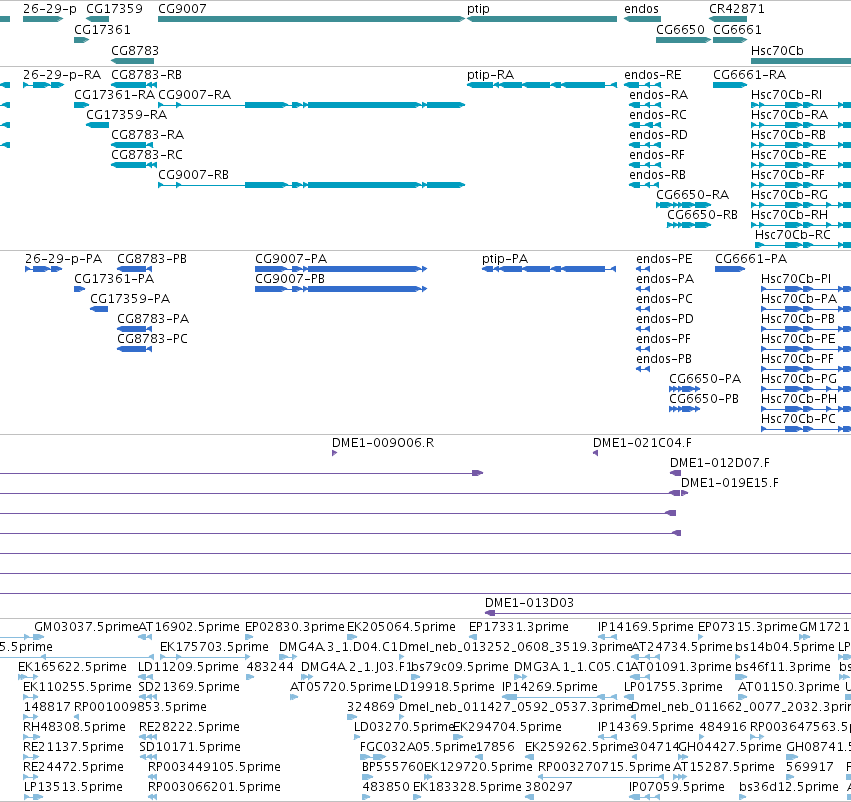Select EST LP13513.5prime

pos(73,787)
